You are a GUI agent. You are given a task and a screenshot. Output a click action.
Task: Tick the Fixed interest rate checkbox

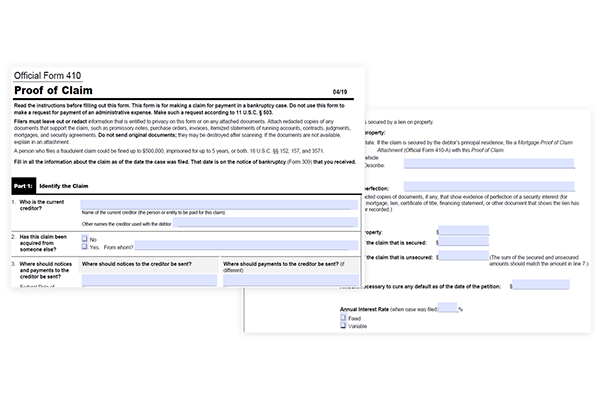pos(343,317)
